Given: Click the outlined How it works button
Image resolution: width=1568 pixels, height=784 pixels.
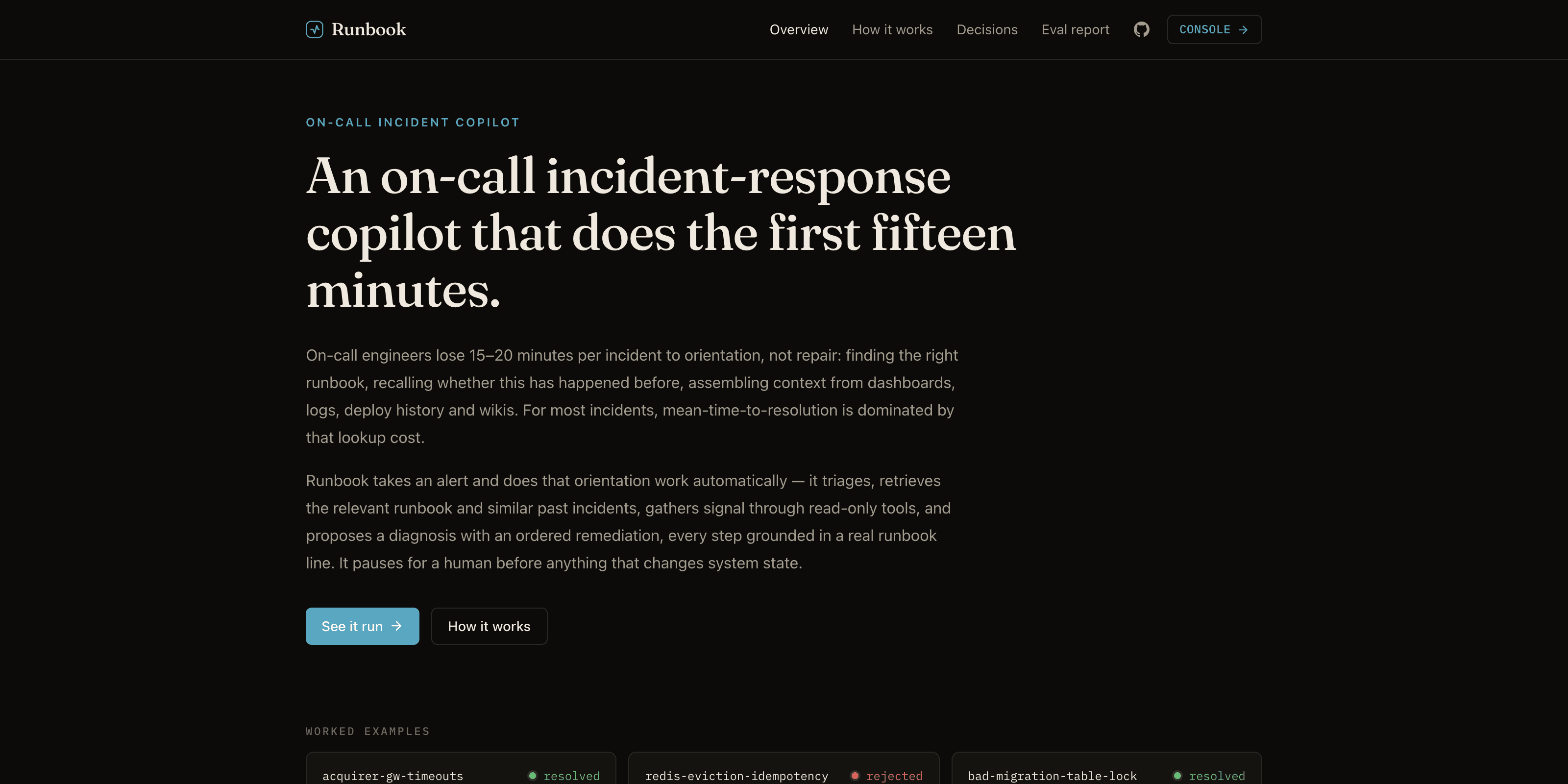Looking at the screenshot, I should (489, 626).
